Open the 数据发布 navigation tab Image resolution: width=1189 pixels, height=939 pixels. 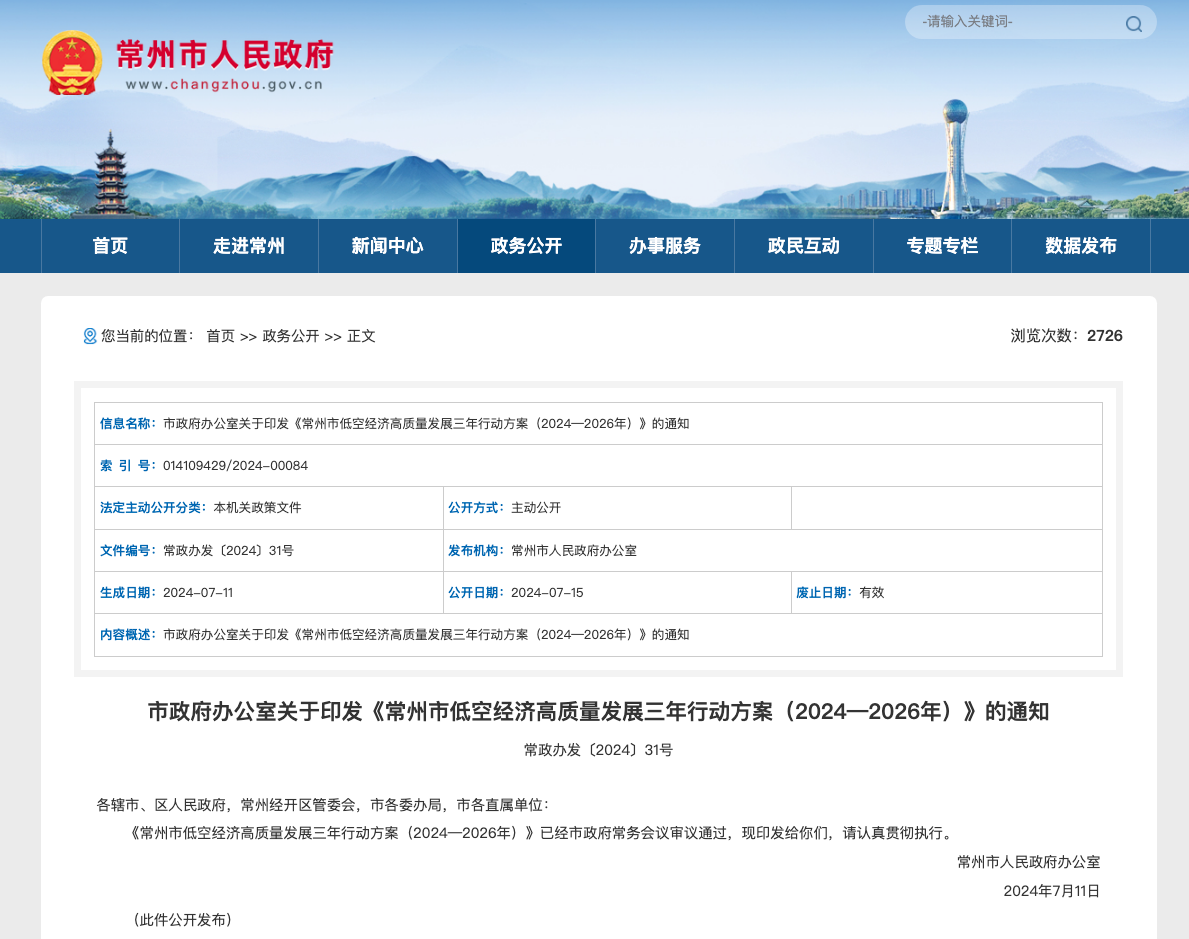pos(1081,246)
